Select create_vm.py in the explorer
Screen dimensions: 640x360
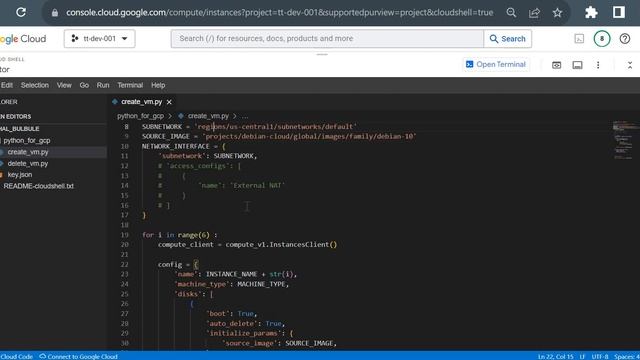click(28, 152)
